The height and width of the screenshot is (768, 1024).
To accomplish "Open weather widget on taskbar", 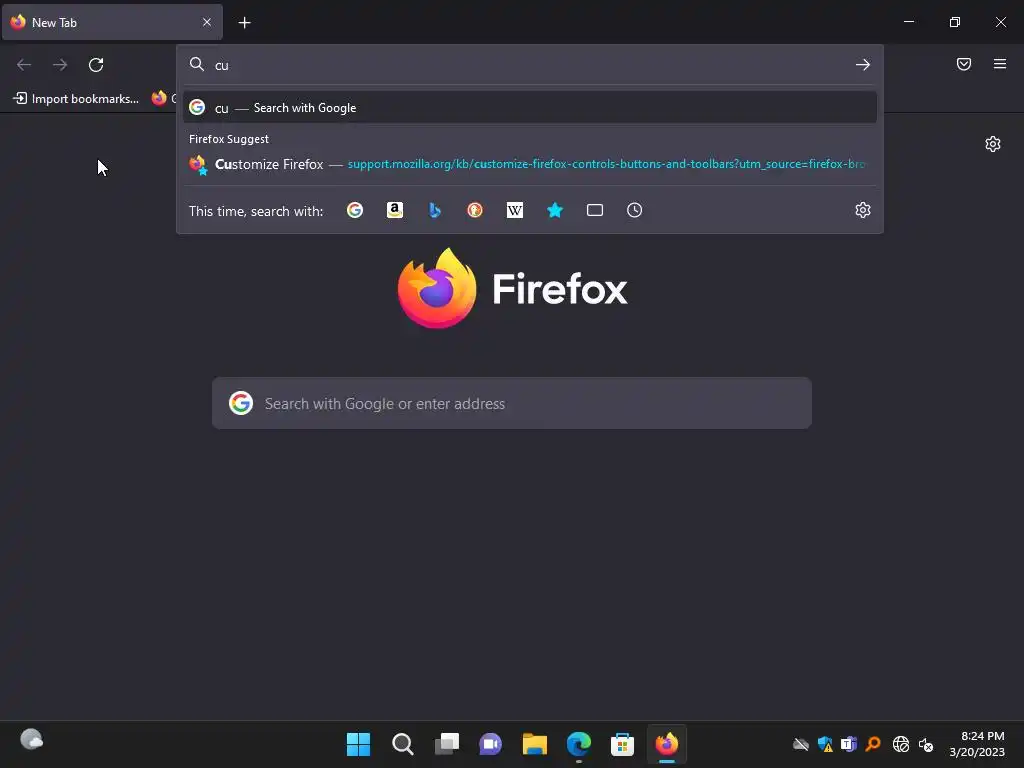I will pos(31,740).
